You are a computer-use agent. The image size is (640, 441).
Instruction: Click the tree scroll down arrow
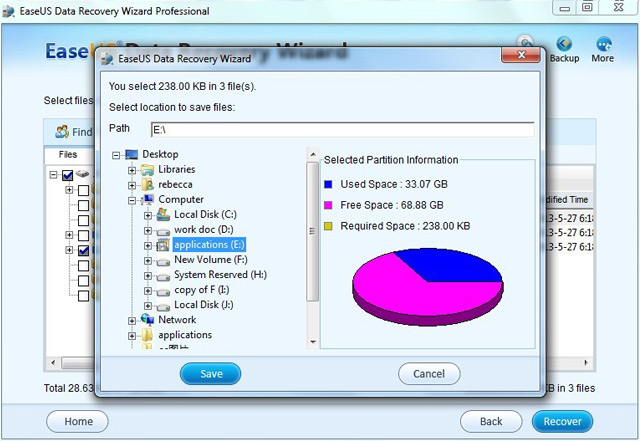[x=313, y=342]
